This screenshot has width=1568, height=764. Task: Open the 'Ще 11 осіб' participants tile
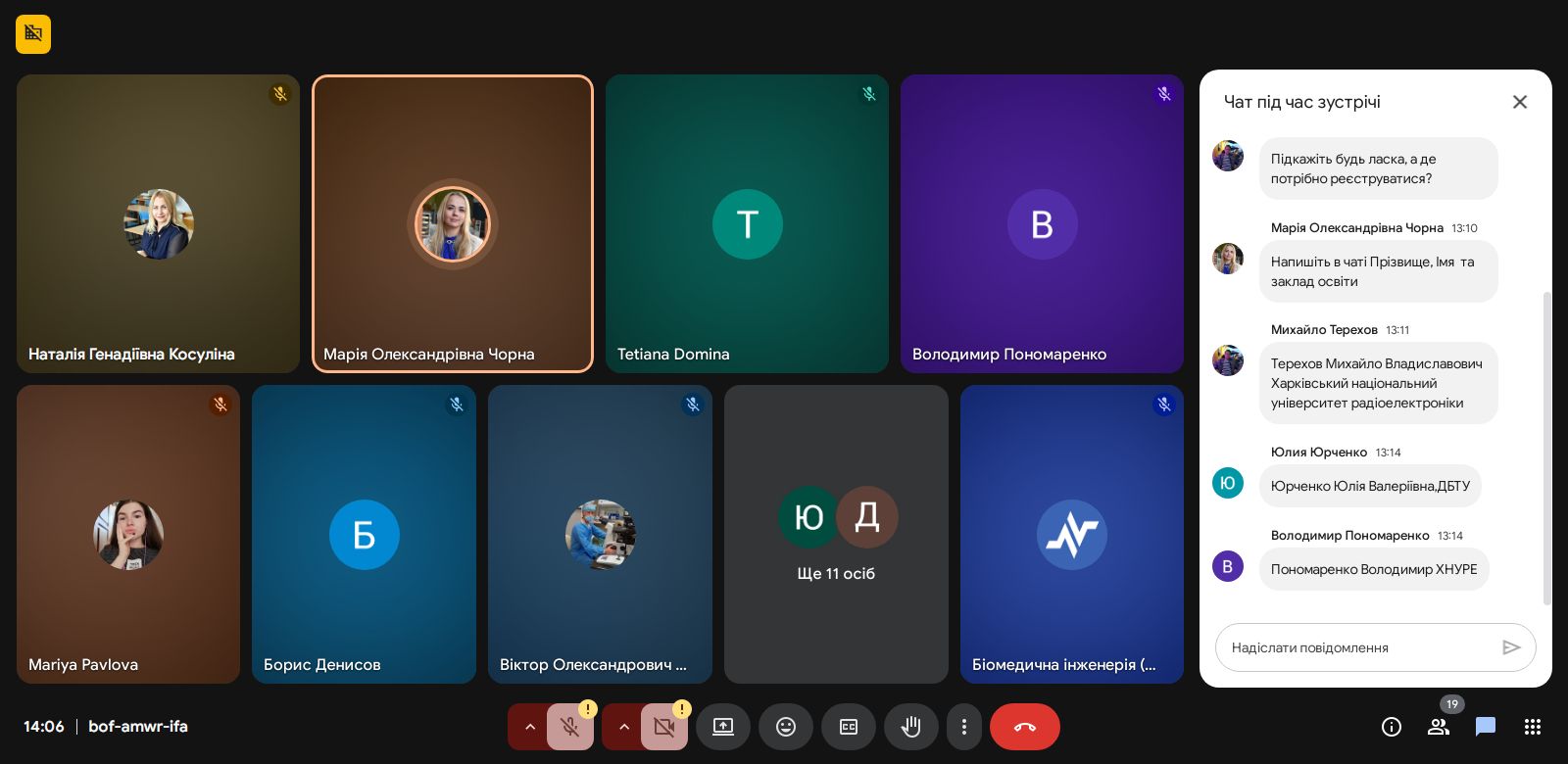pyautogui.click(x=836, y=534)
